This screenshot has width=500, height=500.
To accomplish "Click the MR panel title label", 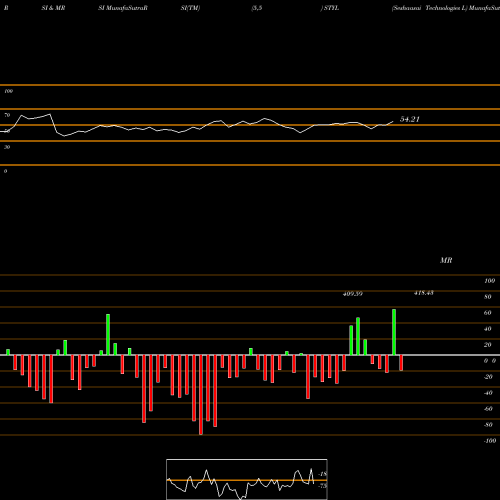I will point(446,260).
